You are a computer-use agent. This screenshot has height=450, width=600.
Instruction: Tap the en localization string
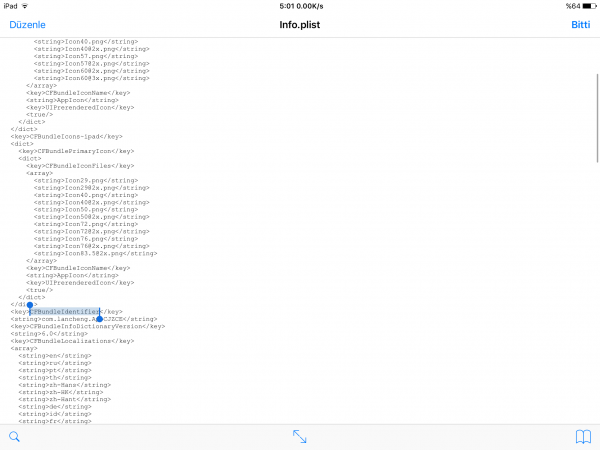coord(55,356)
